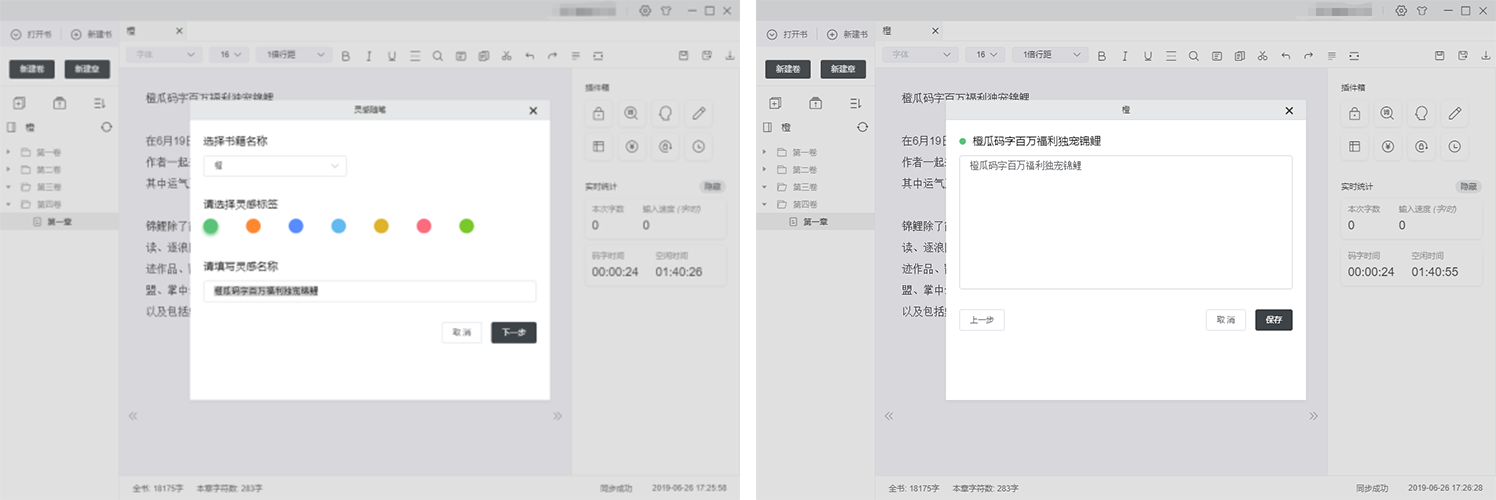The height and width of the screenshot is (500, 1496).
Task: Click the 新建章 button in left window
Action: pos(87,69)
